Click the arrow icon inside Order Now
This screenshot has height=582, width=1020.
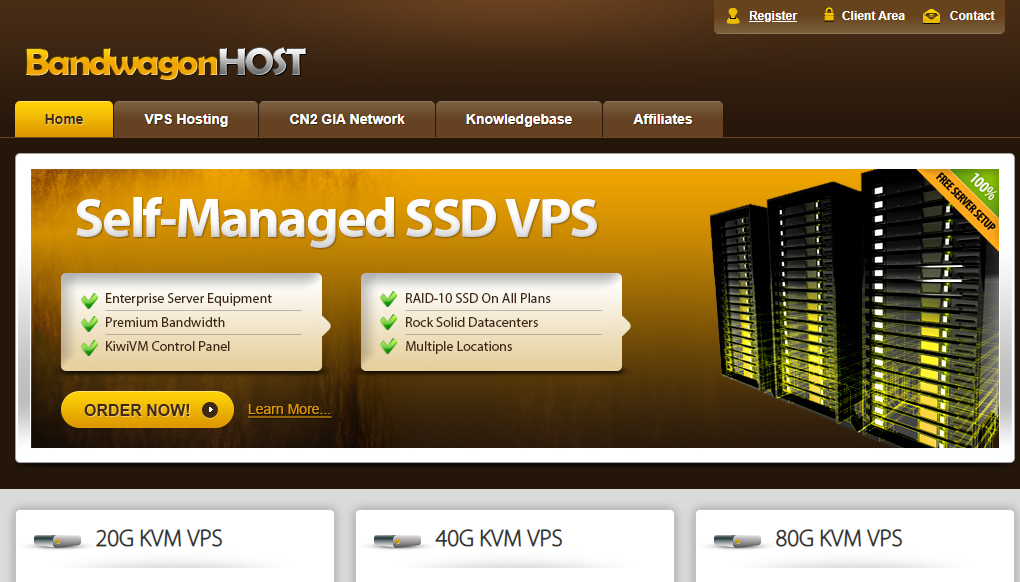[x=209, y=410]
